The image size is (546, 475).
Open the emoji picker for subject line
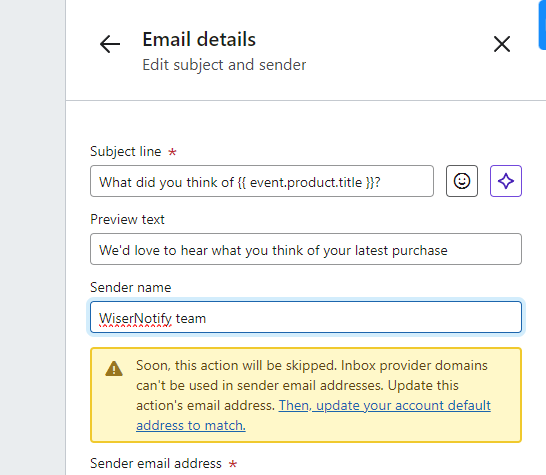[x=462, y=181]
